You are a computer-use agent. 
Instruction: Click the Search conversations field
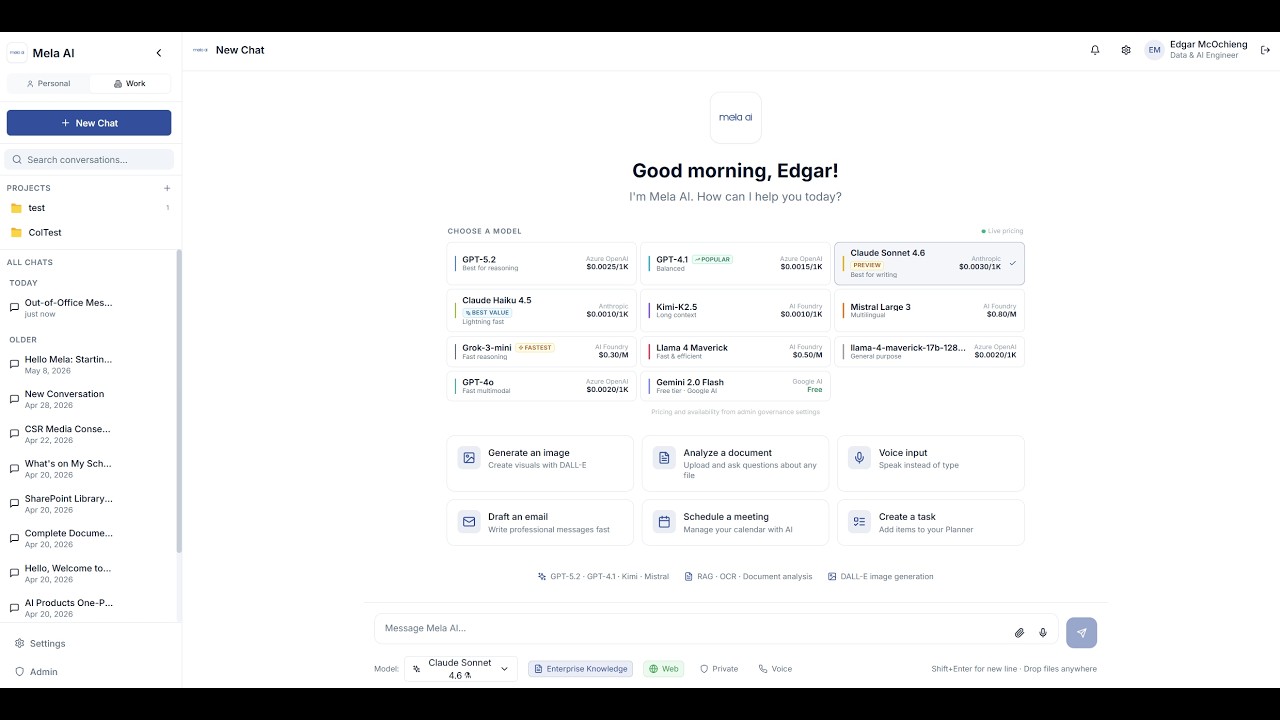point(89,160)
